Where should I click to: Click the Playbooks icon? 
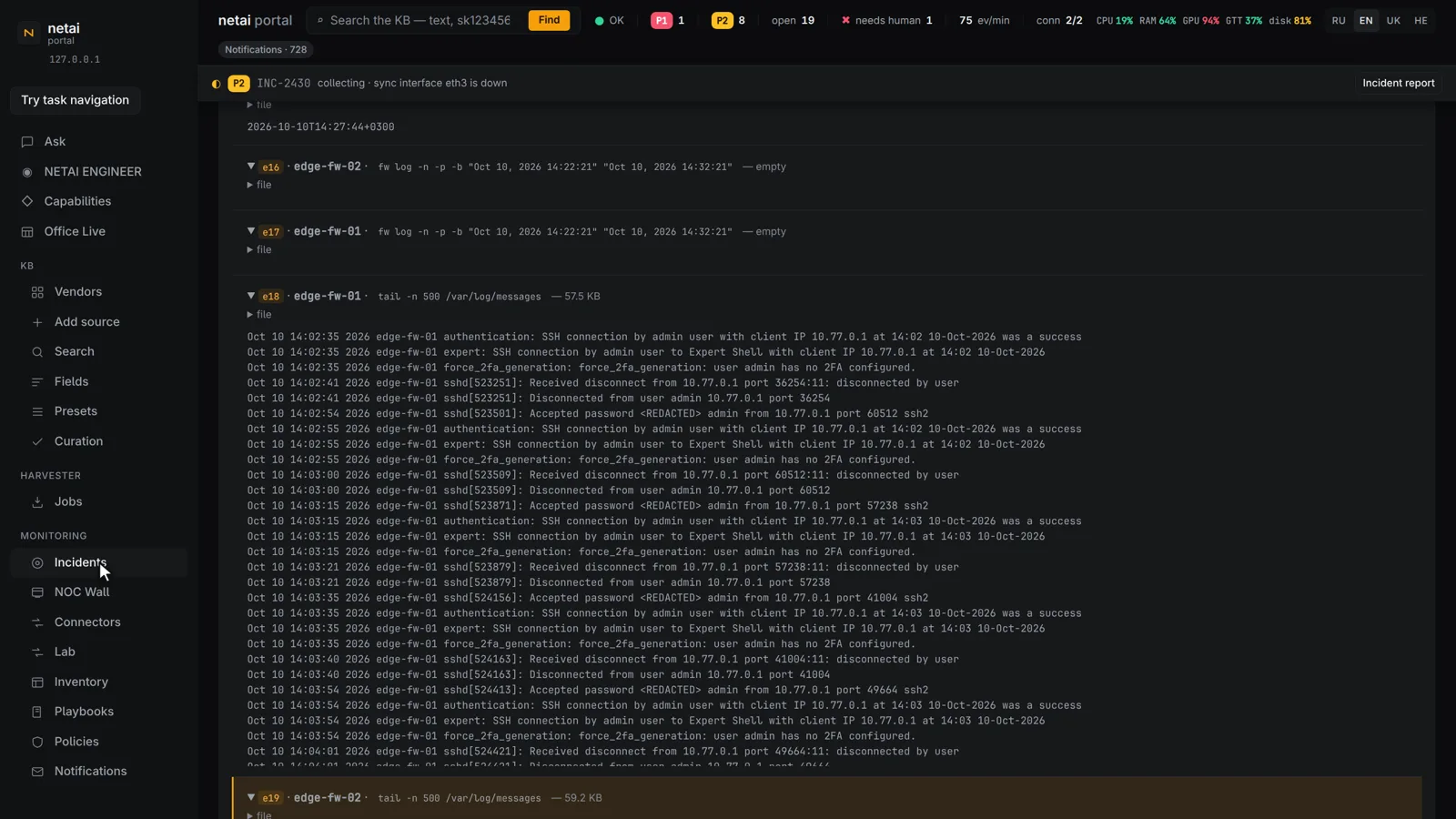pyautogui.click(x=37, y=712)
